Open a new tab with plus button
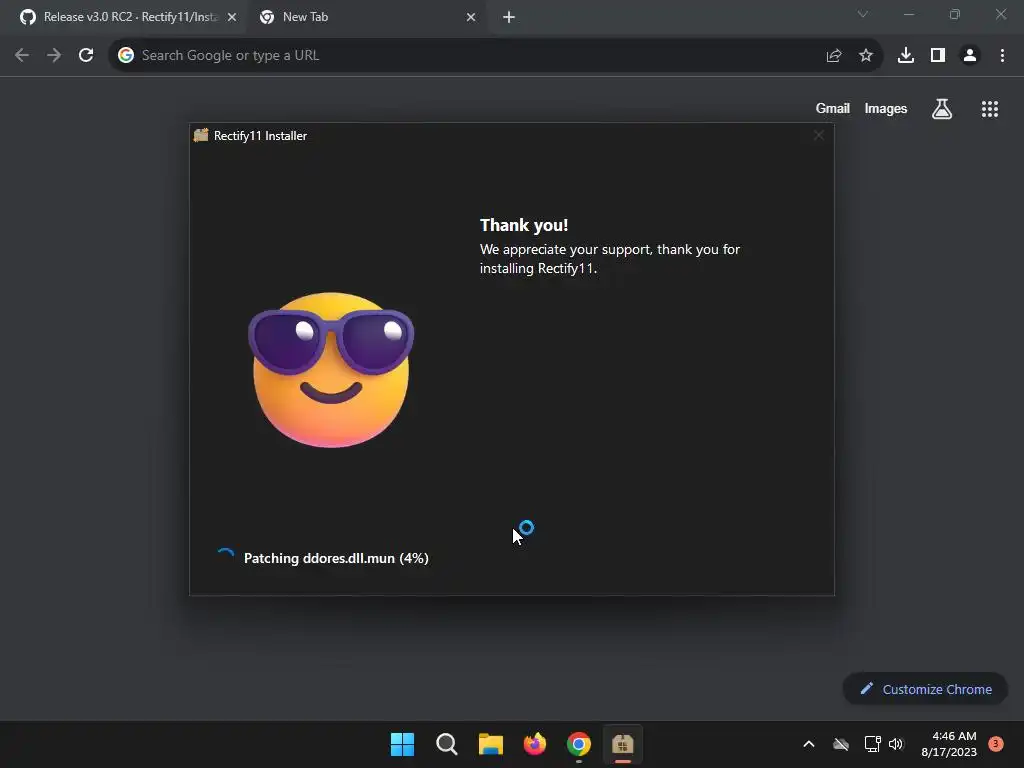The width and height of the screenshot is (1024, 768). coord(509,18)
